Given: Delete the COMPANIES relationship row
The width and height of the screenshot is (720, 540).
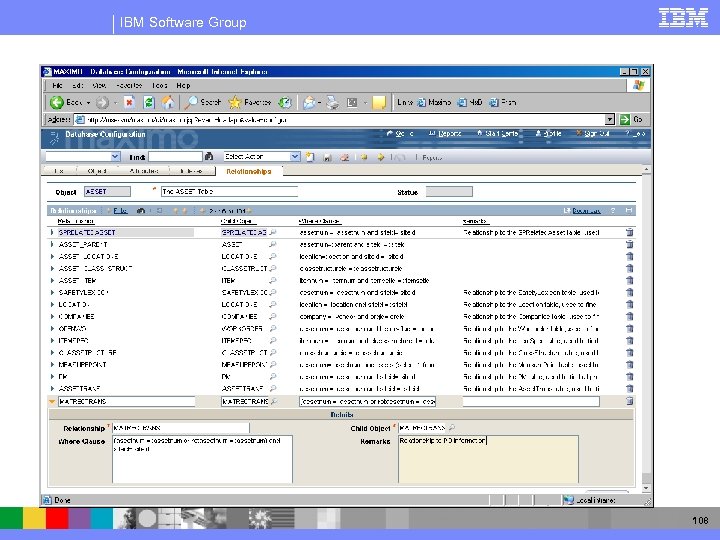Looking at the screenshot, I should pos(630,316).
